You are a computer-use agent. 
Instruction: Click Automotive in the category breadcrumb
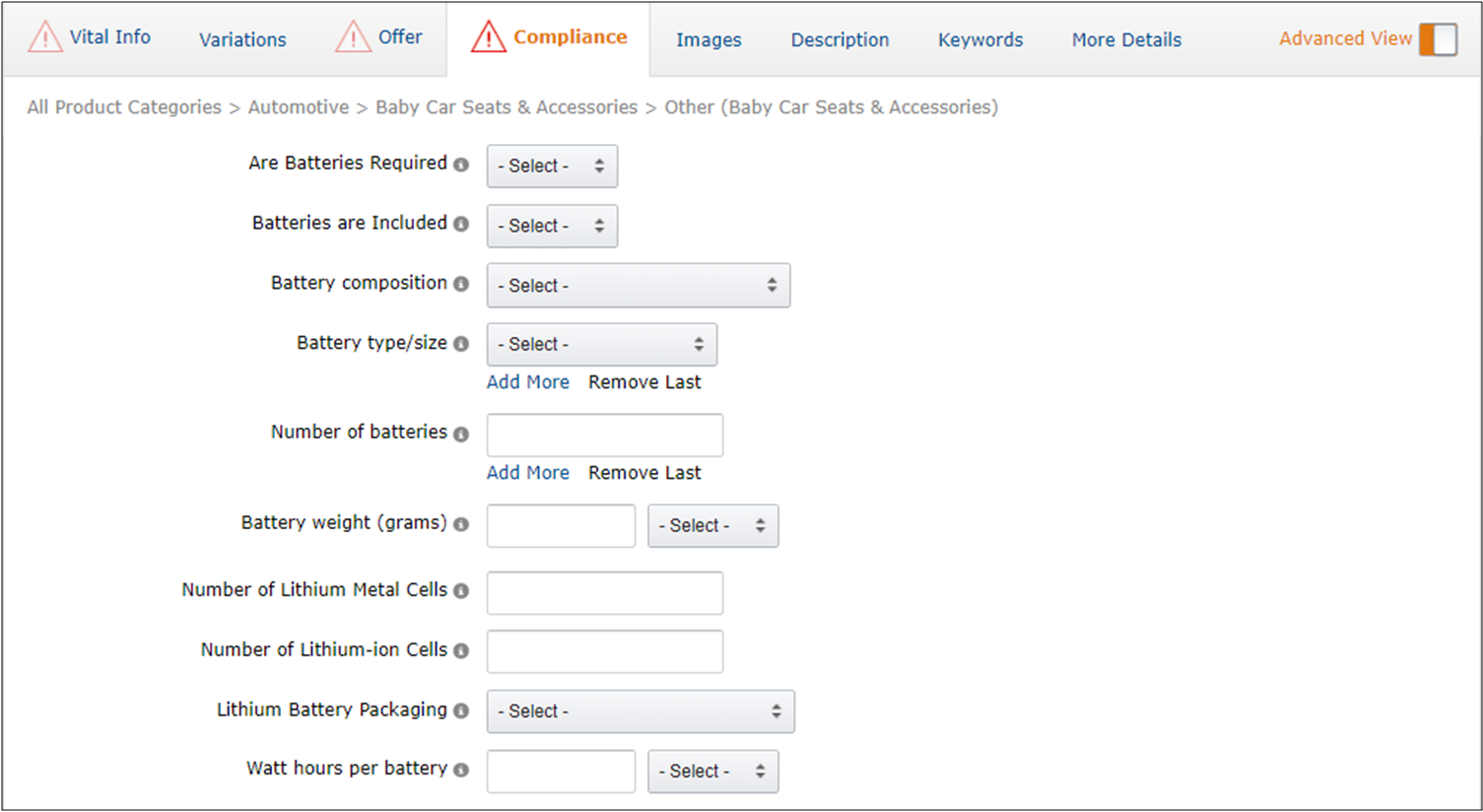[298, 107]
